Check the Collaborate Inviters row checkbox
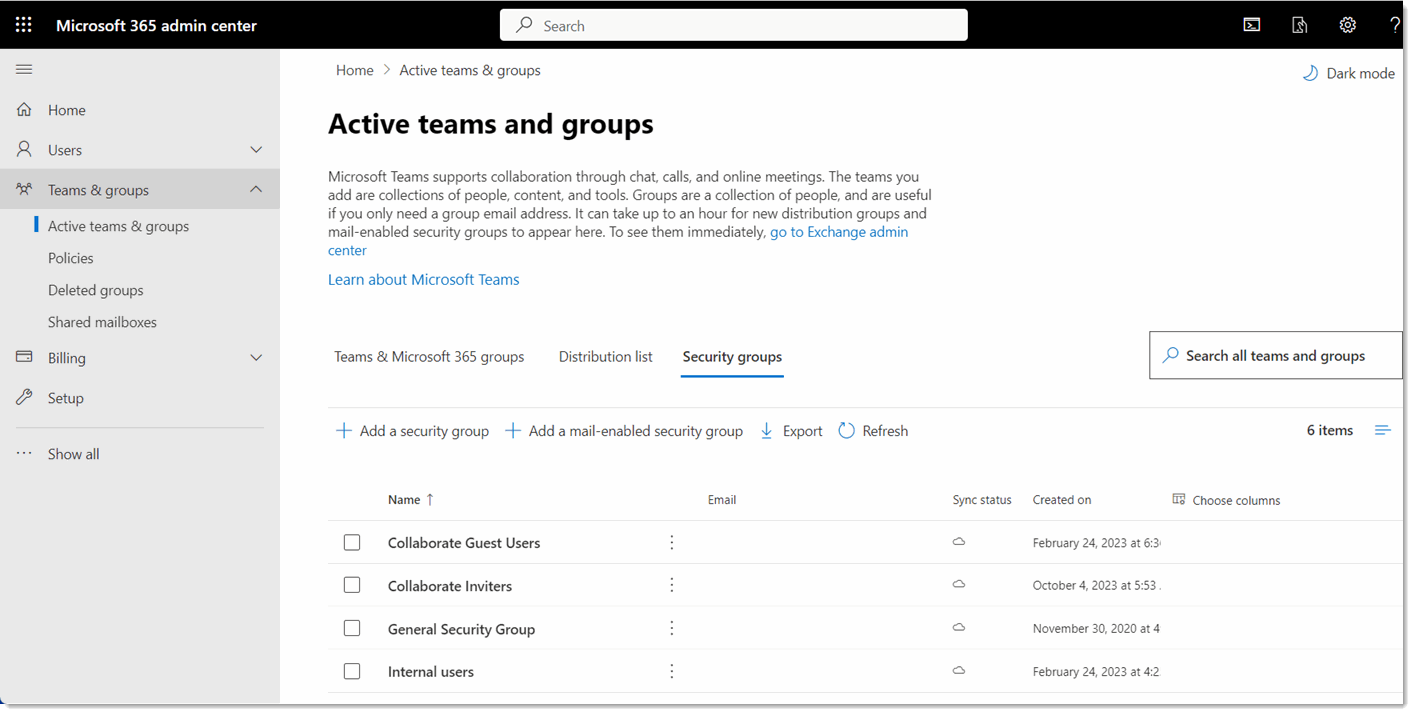Screen dimensions: 1413x714 point(352,585)
